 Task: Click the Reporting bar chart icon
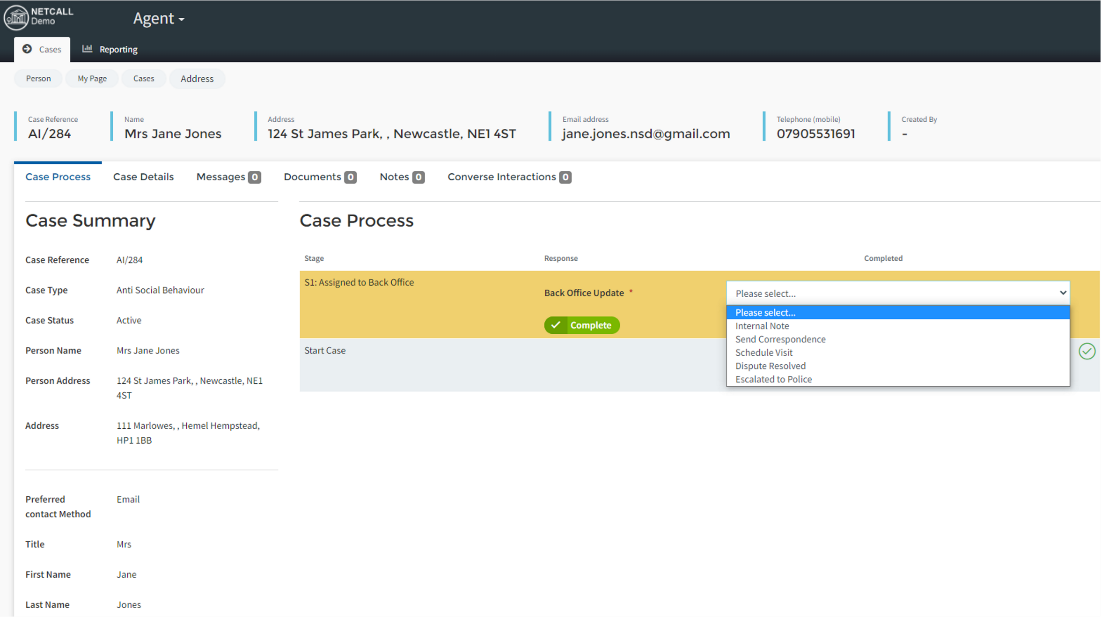pos(88,49)
